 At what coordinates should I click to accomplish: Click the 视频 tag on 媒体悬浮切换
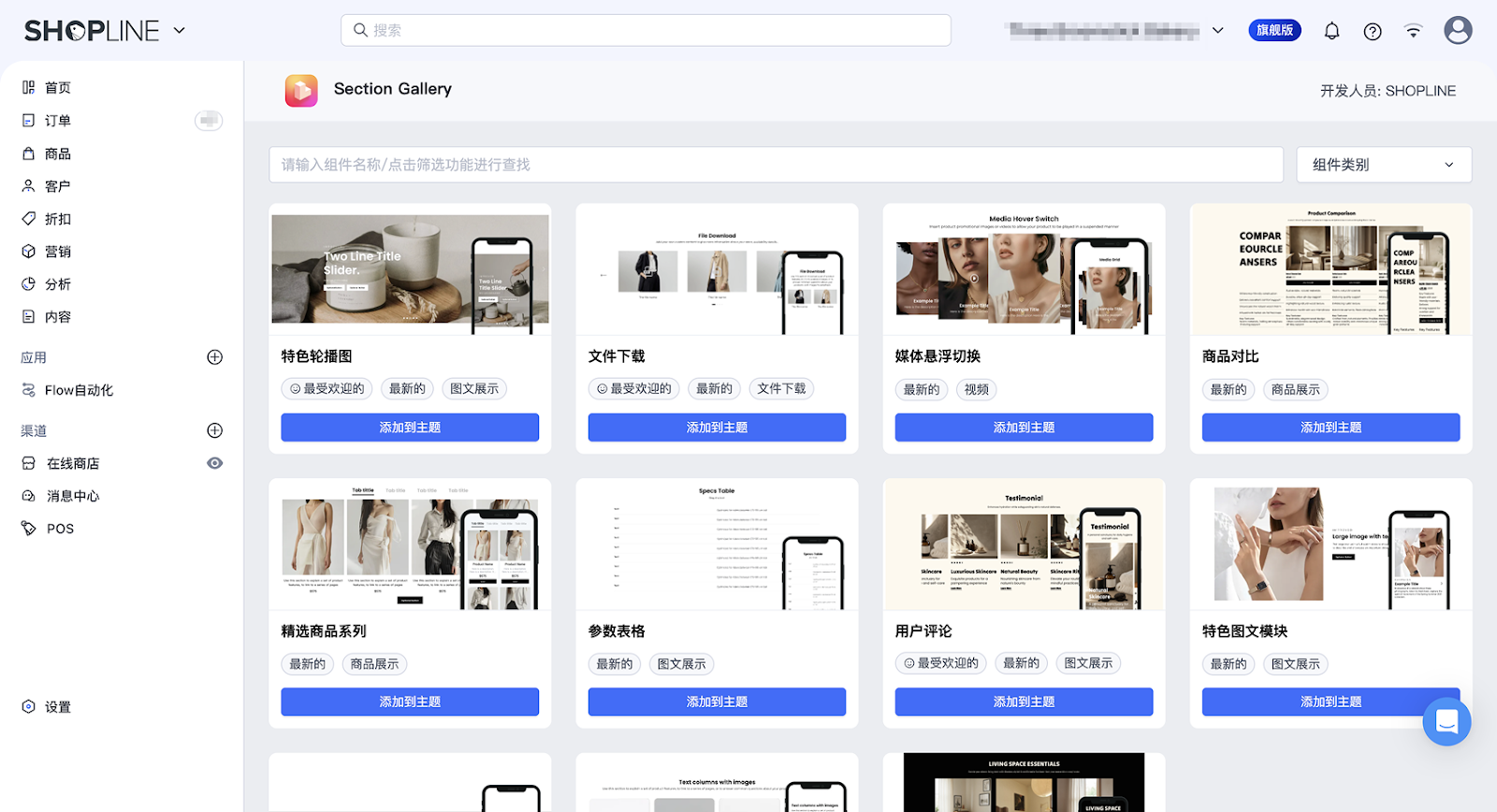(977, 389)
